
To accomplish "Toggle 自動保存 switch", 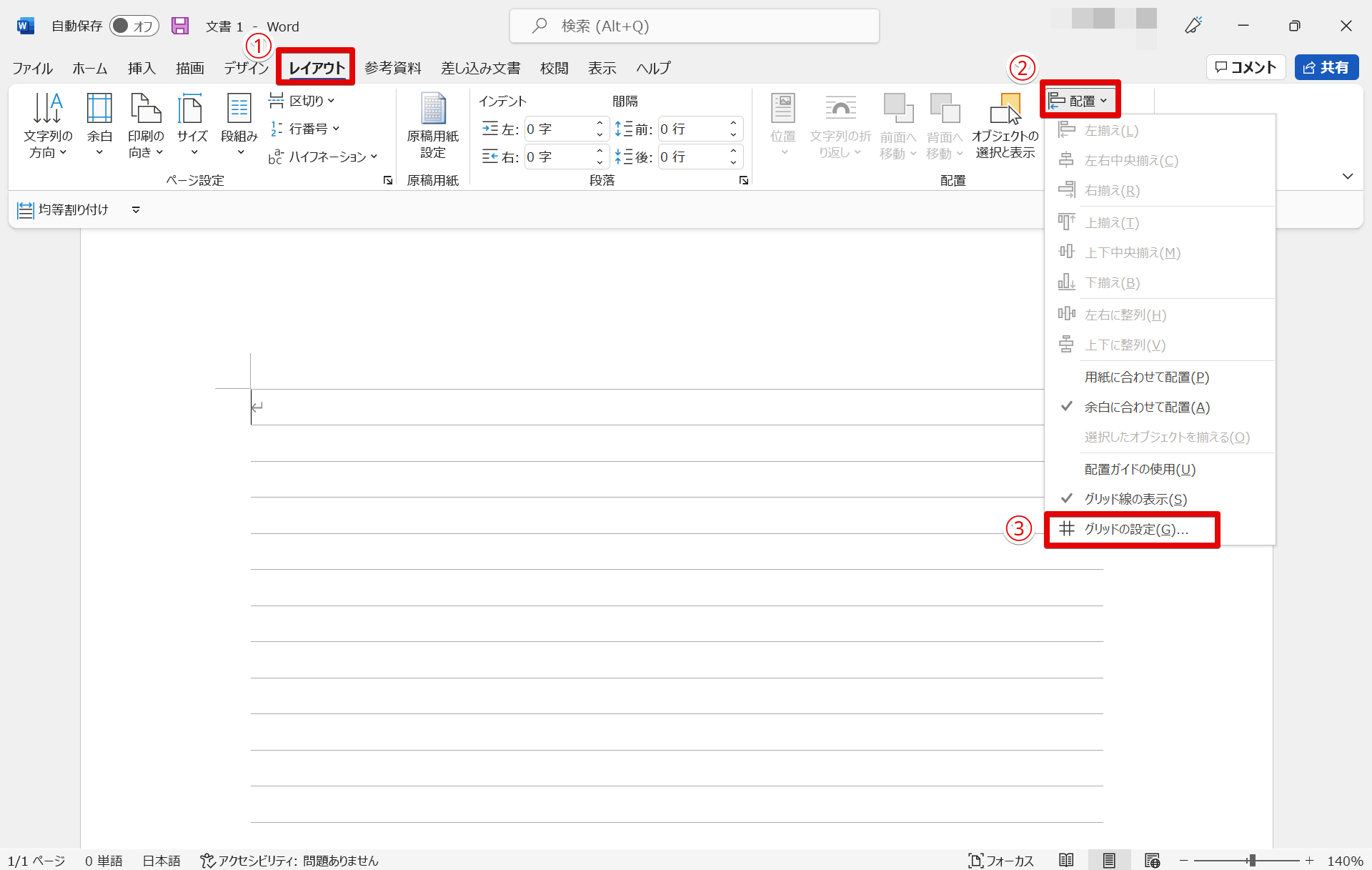I will pos(134,26).
